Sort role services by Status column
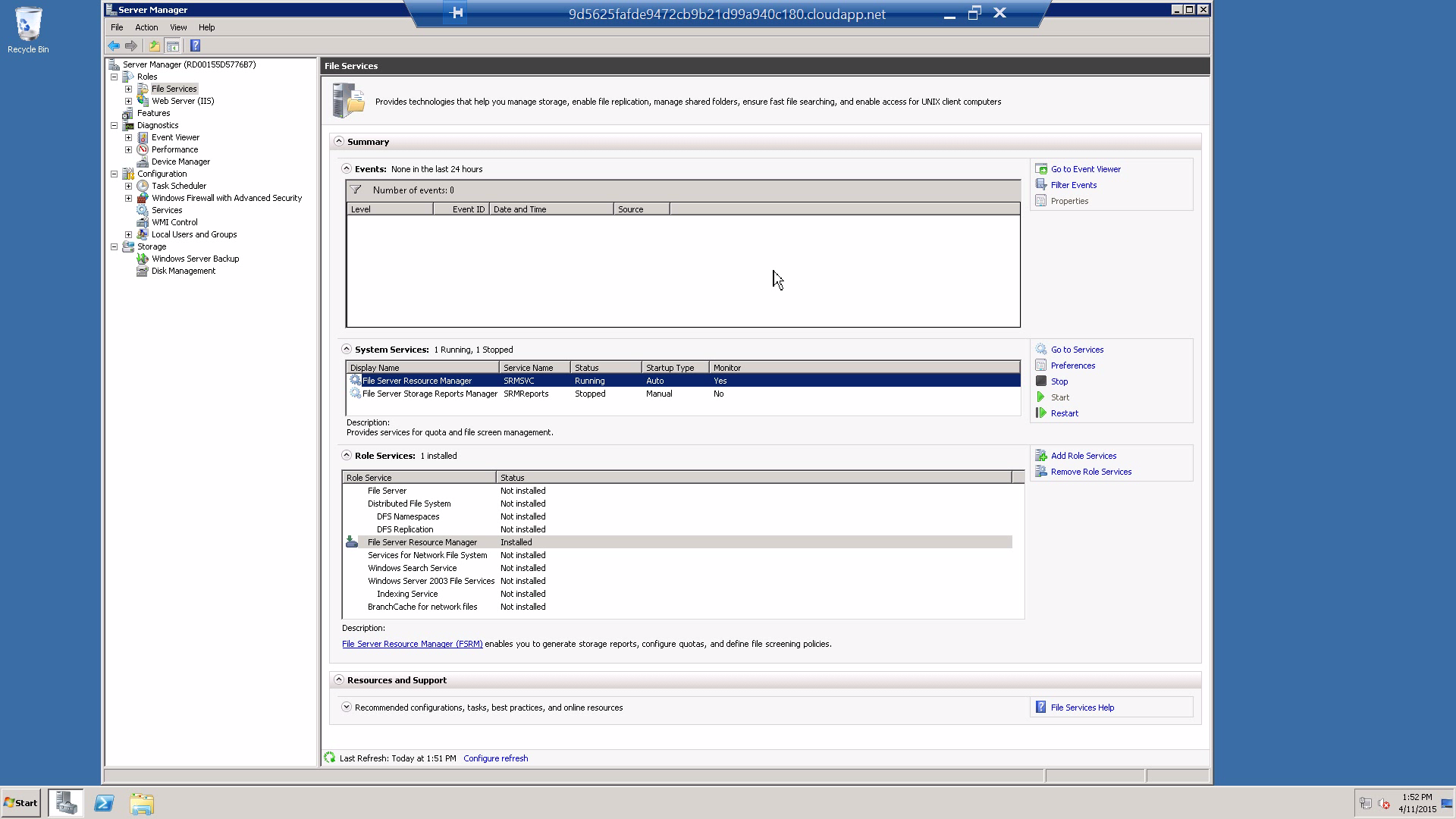This screenshot has height=819, width=1456. pyautogui.click(x=754, y=478)
